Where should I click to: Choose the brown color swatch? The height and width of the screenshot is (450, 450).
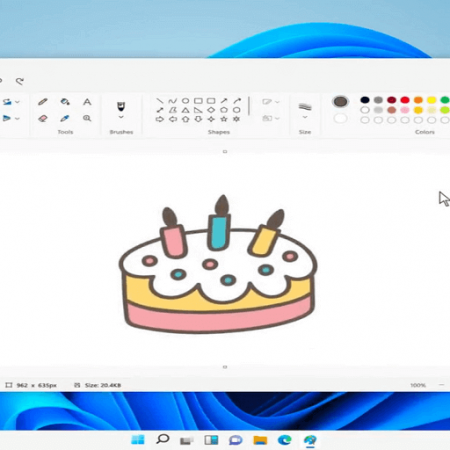pos(392,110)
